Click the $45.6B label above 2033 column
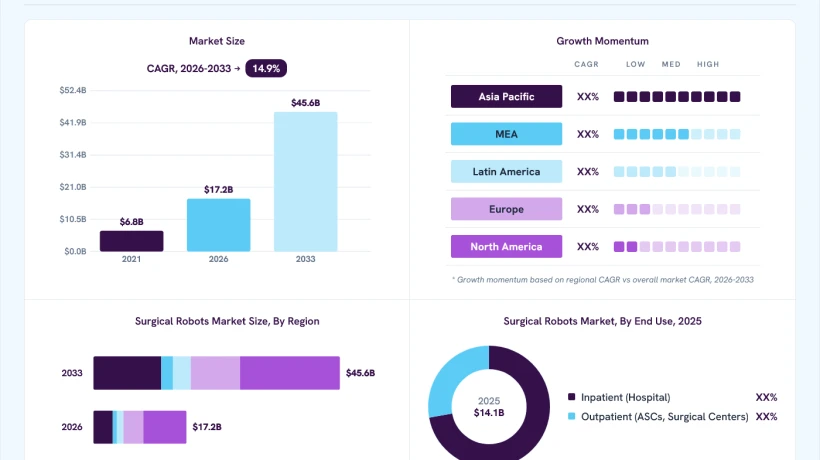This screenshot has width=820, height=460. click(x=305, y=103)
